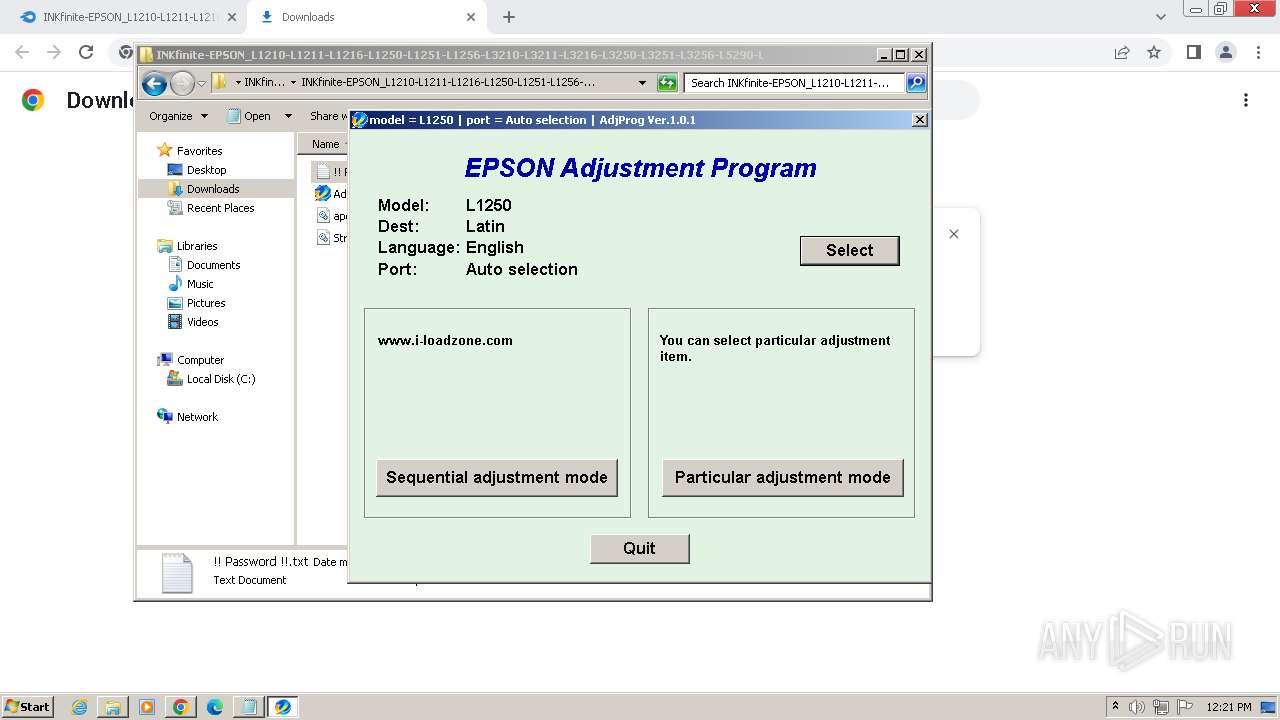Click the taskbar clock showing 12:21 PM
Screen dimensions: 1280x720
coord(1229,707)
